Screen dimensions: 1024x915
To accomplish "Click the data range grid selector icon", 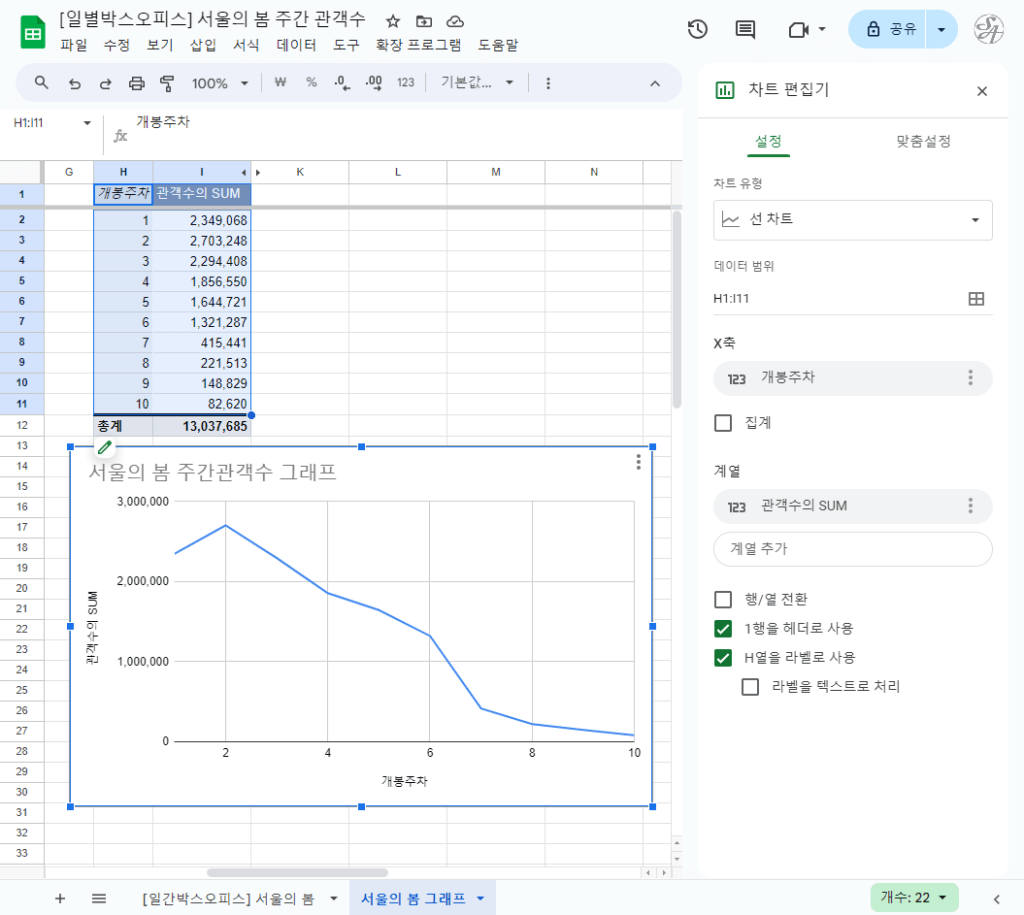I will [976, 298].
